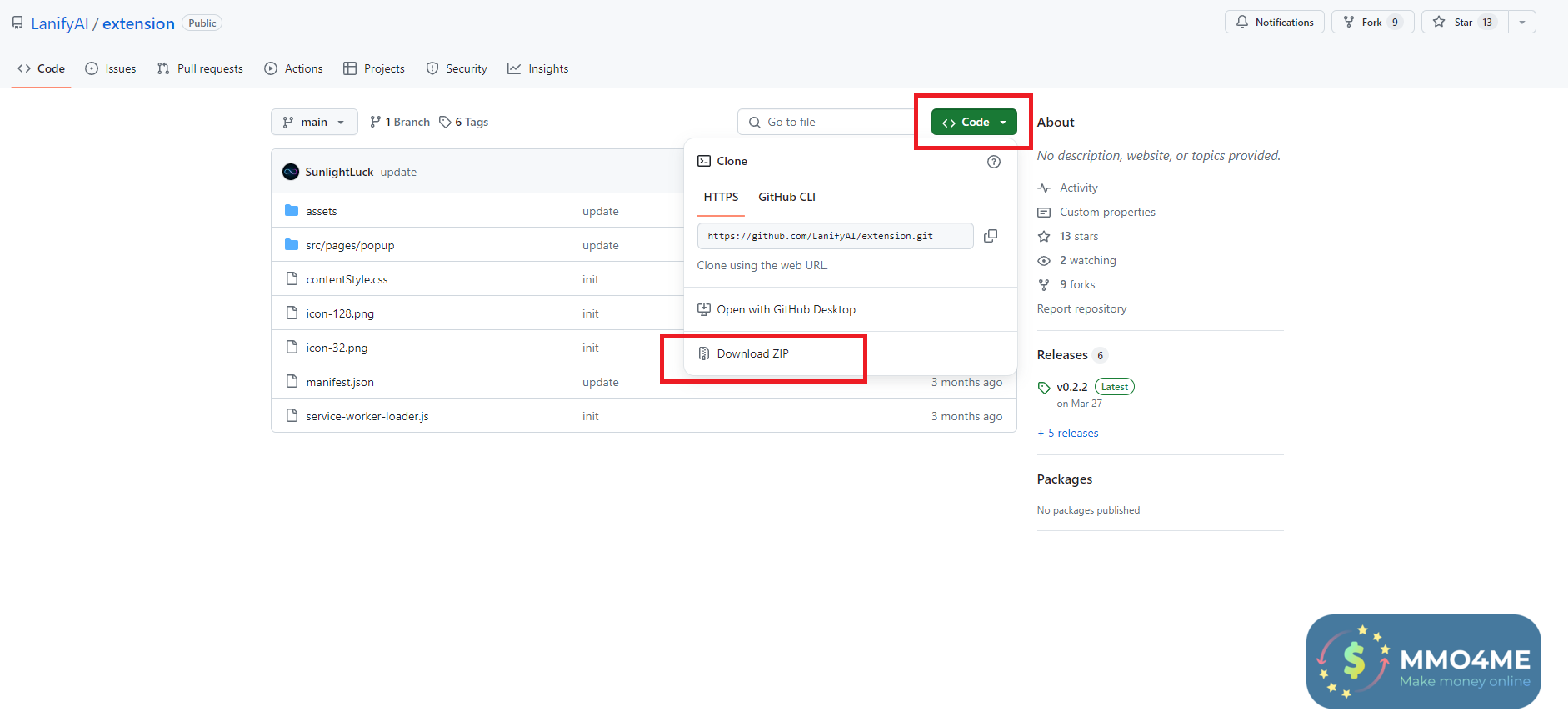This screenshot has width=1568, height=722.
Task: Select the HTTPS clone tab
Action: click(721, 197)
